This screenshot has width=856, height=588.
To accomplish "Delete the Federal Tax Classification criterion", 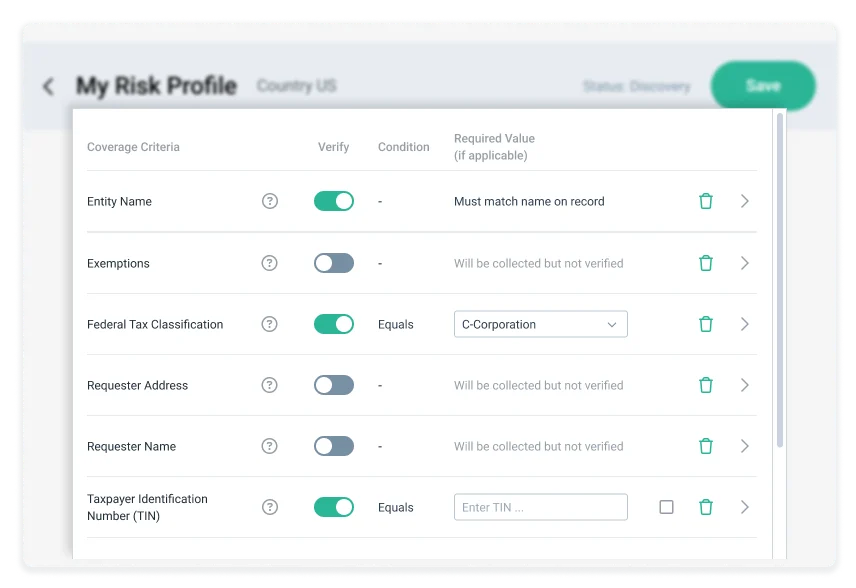I will click(x=706, y=324).
